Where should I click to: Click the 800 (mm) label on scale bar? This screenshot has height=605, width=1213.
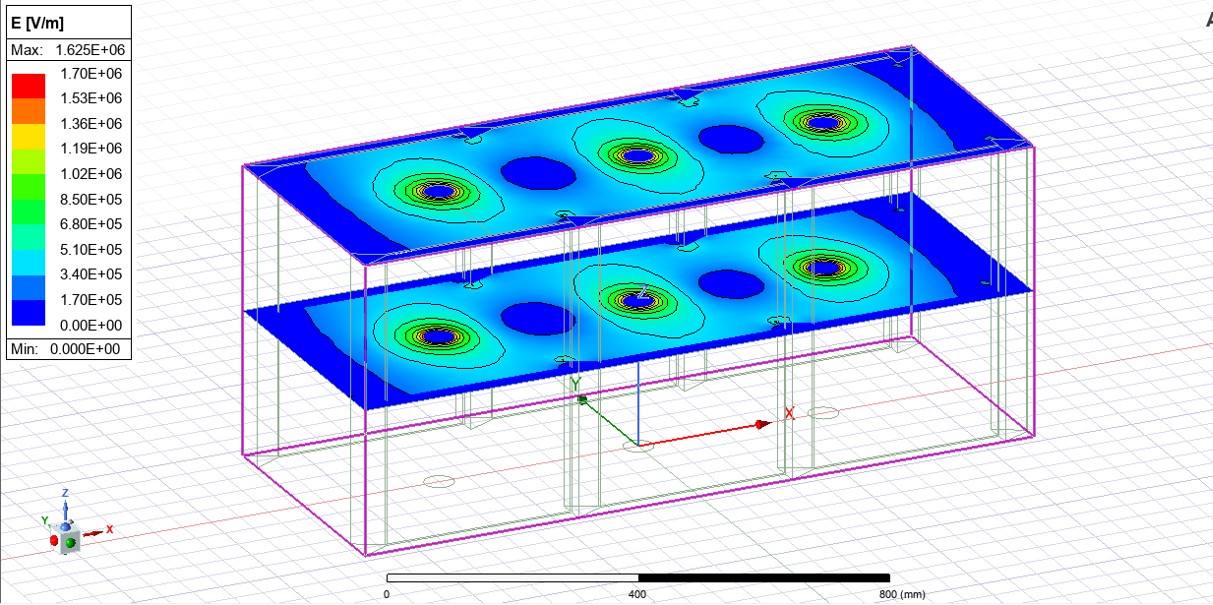[902, 594]
